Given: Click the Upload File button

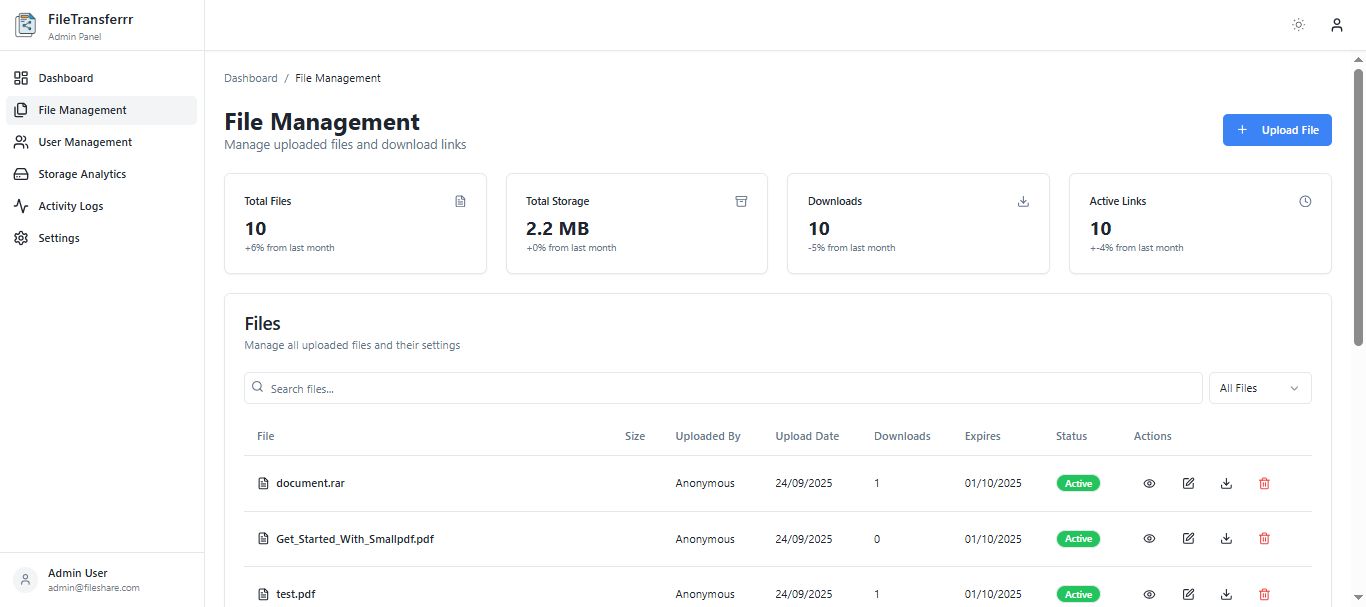Looking at the screenshot, I should coord(1276,130).
